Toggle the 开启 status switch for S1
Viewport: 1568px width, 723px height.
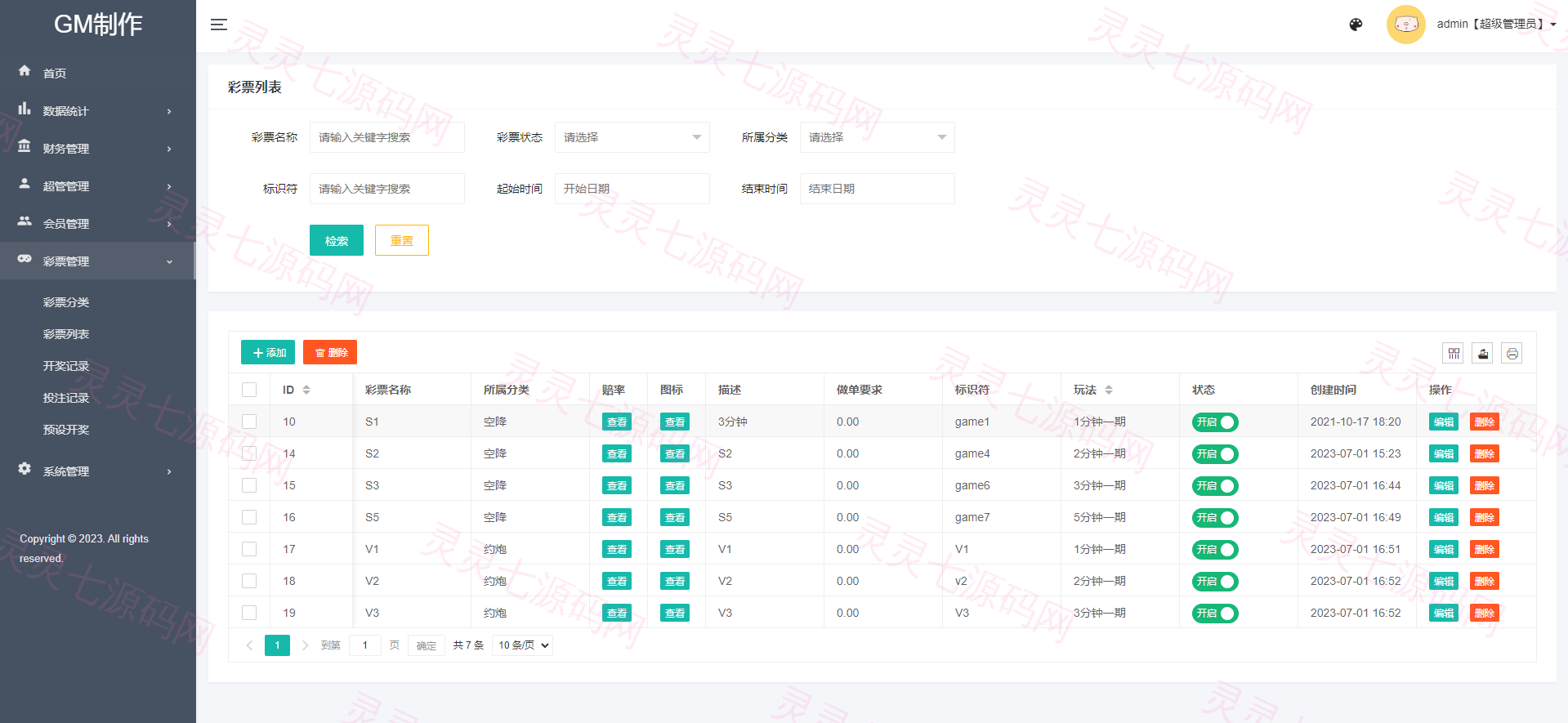click(x=1215, y=422)
